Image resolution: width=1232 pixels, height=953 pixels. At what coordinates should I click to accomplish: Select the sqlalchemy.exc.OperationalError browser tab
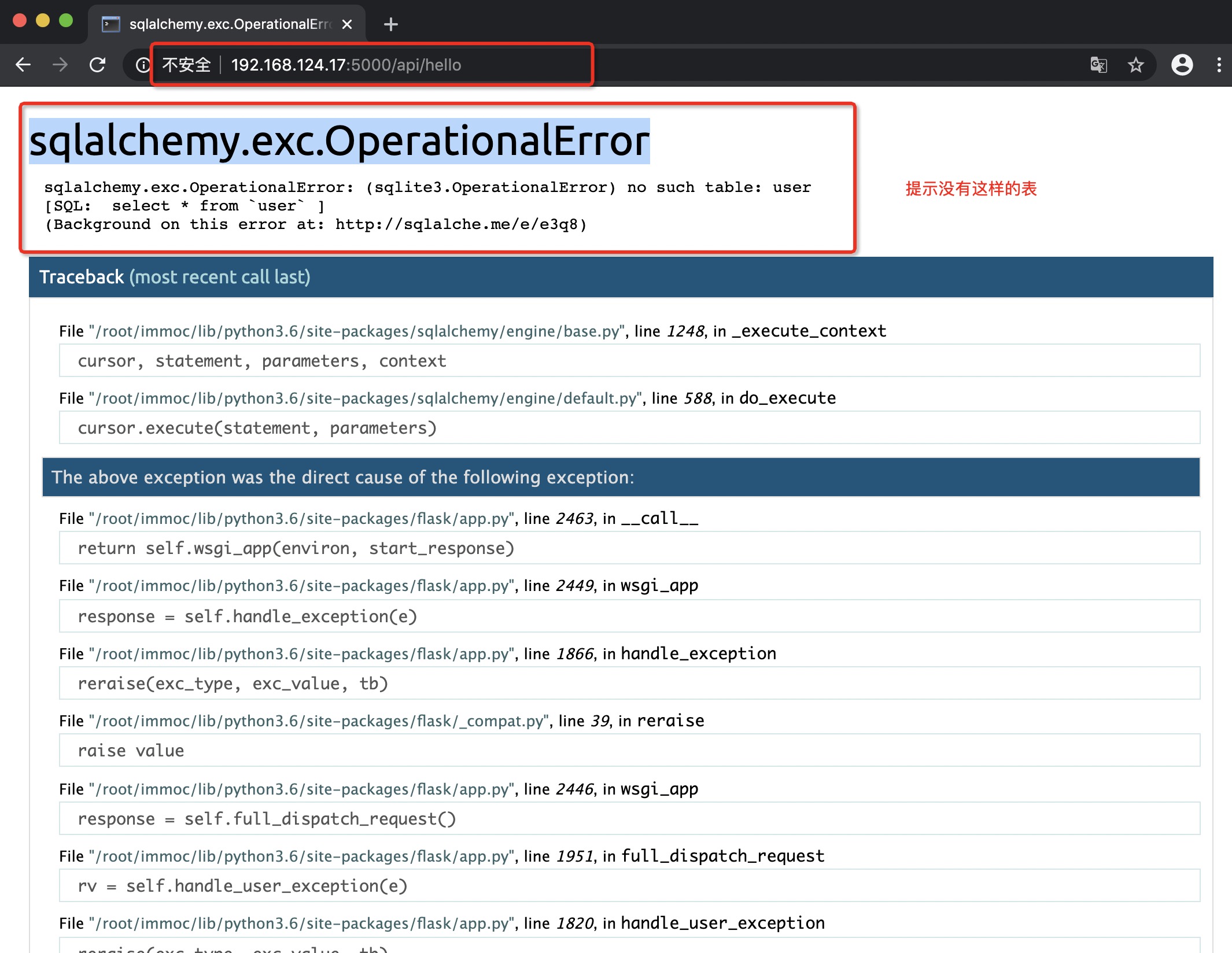tap(227, 24)
